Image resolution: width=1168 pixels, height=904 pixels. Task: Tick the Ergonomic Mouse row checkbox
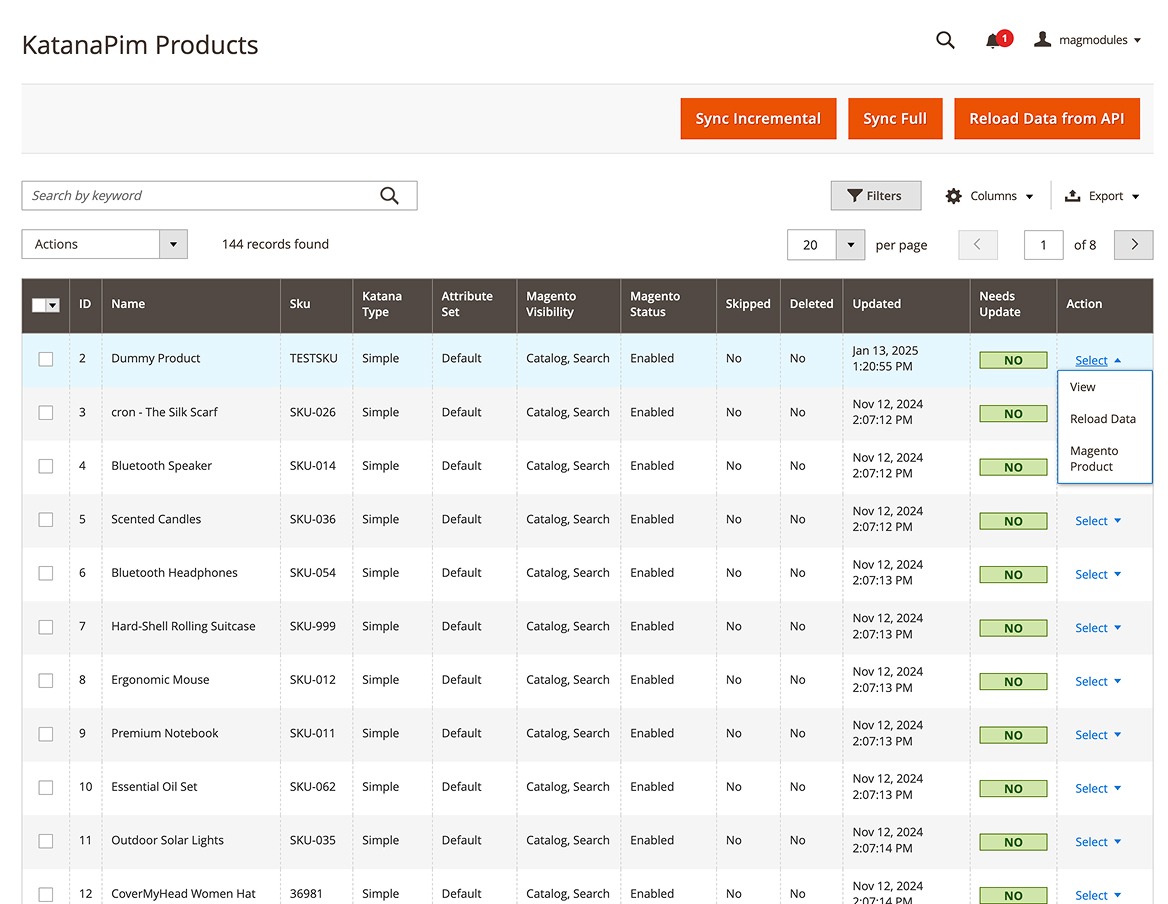coord(46,681)
